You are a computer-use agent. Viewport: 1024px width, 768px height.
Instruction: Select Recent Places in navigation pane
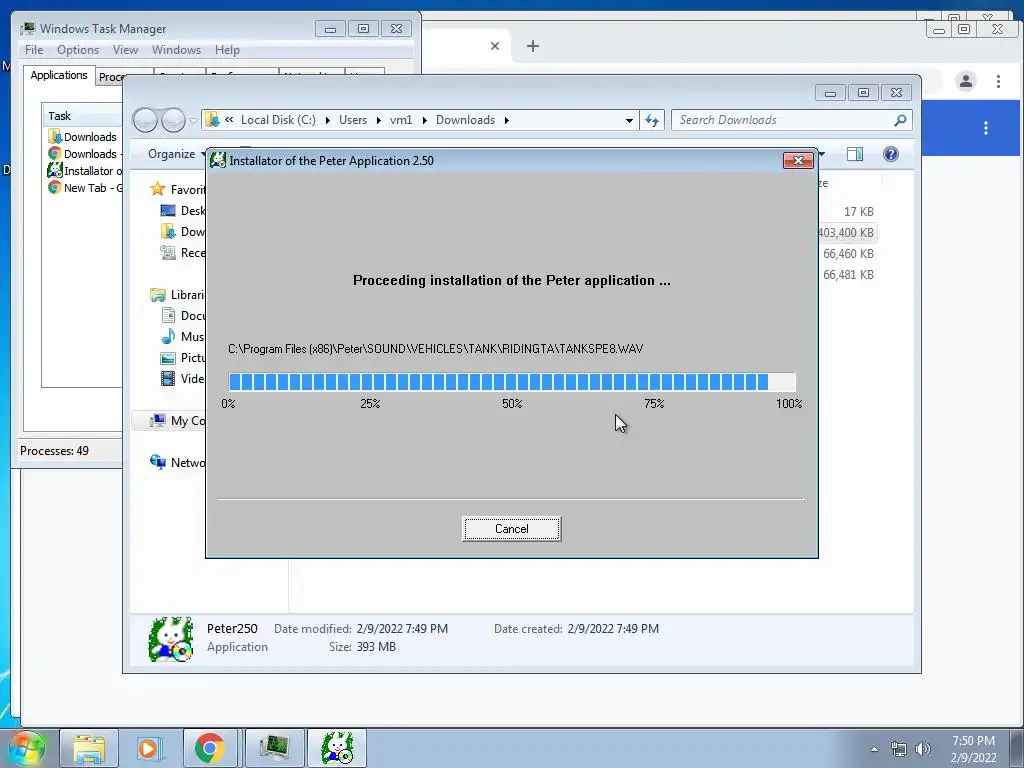[183, 253]
